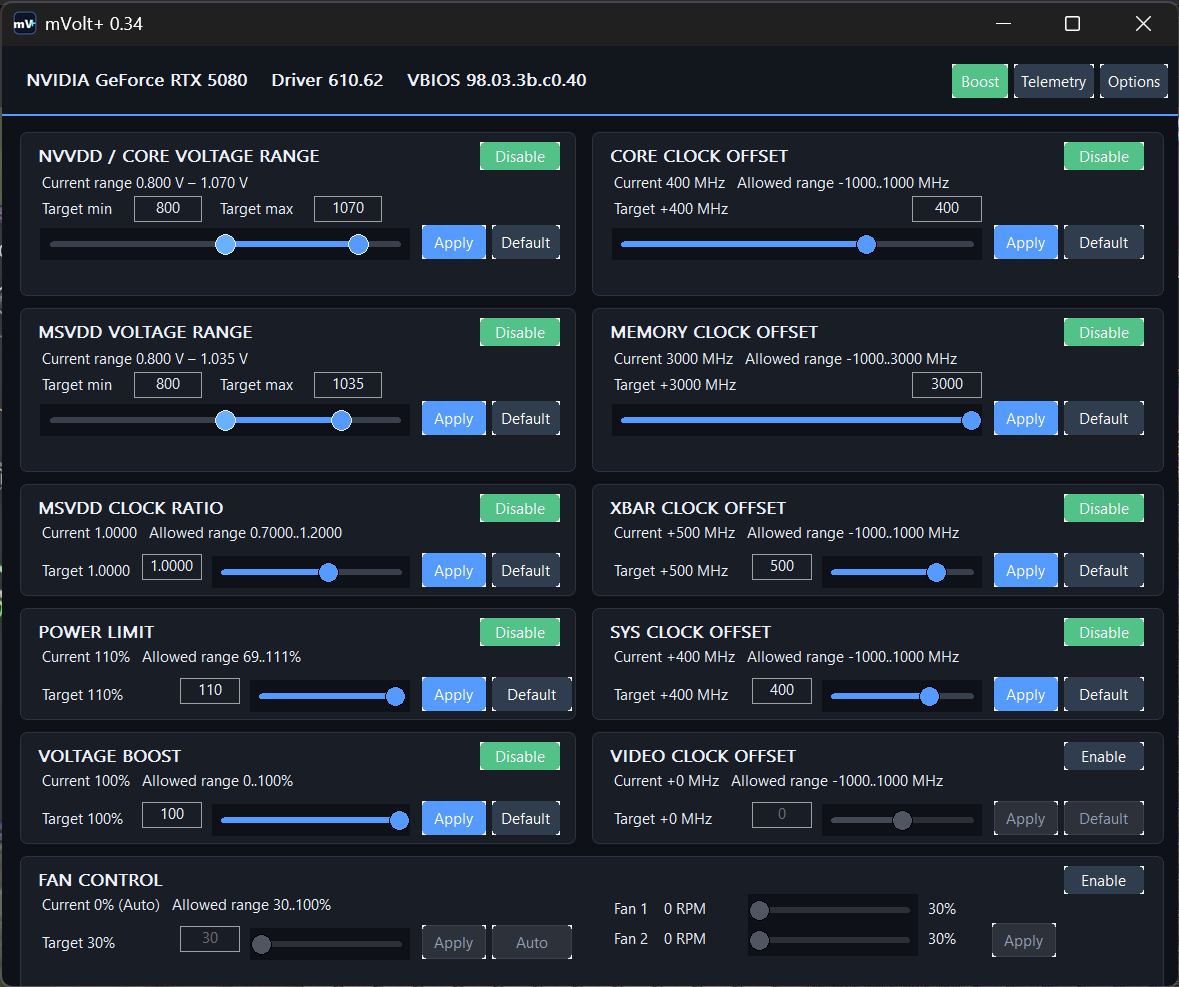1179x987 pixels.
Task: Disable the MSVDD voltage range section
Action: coord(520,332)
